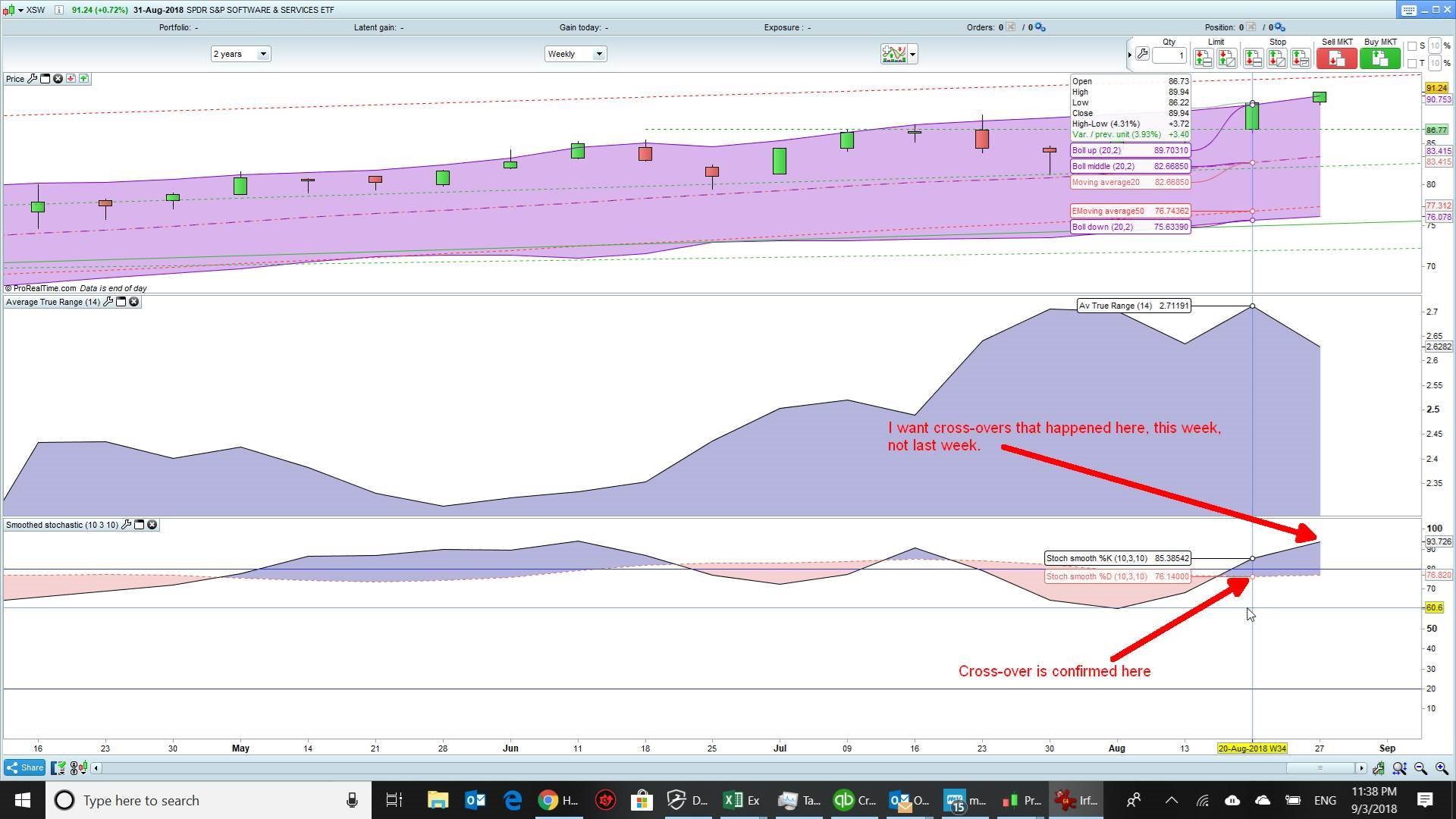Open Price panel wrench settings

point(32,79)
